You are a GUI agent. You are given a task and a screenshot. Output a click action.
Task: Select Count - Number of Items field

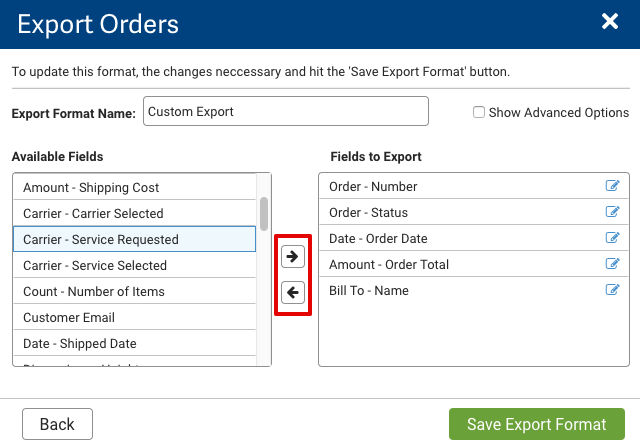pos(134,291)
